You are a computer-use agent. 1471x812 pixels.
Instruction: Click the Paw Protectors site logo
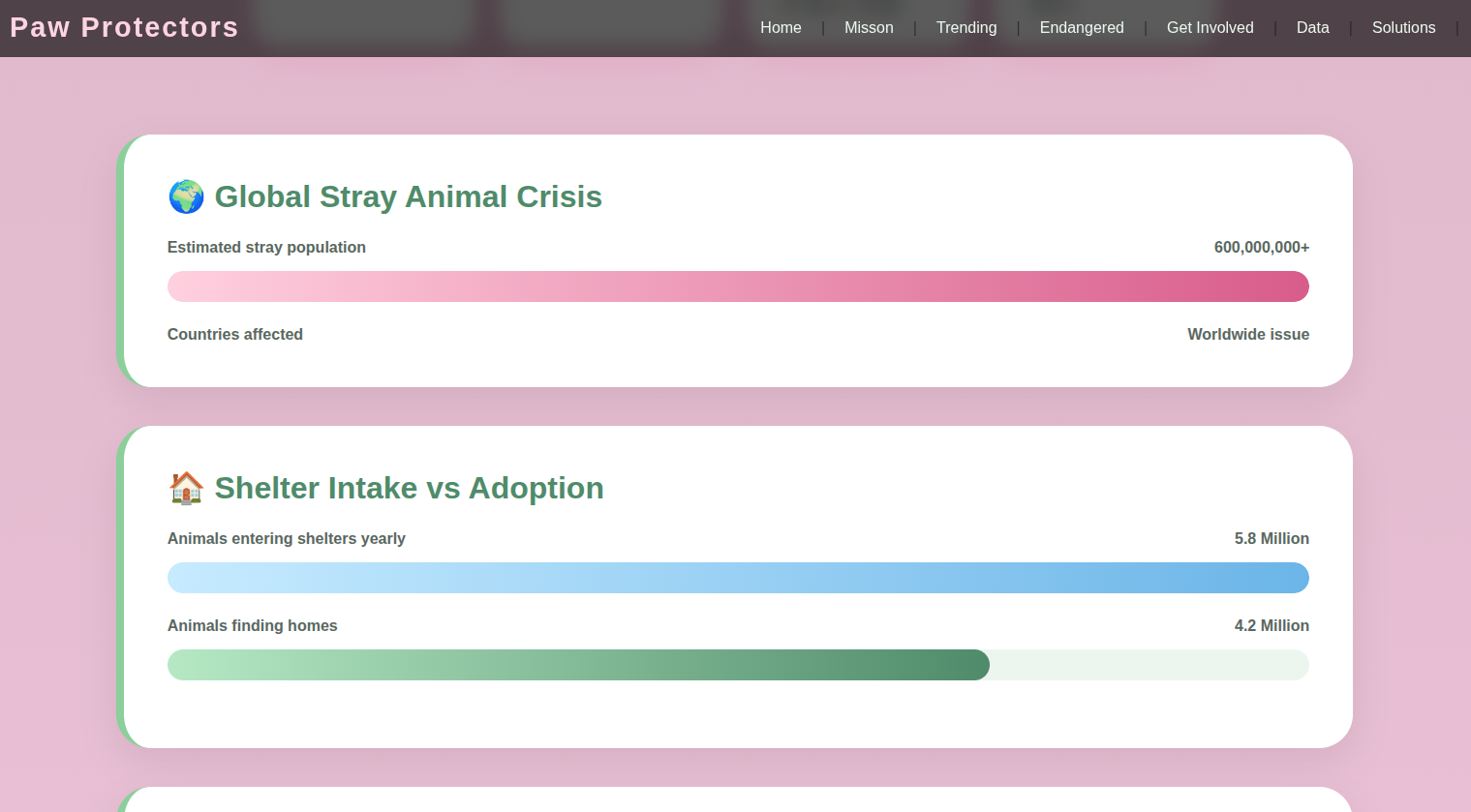[x=124, y=27]
